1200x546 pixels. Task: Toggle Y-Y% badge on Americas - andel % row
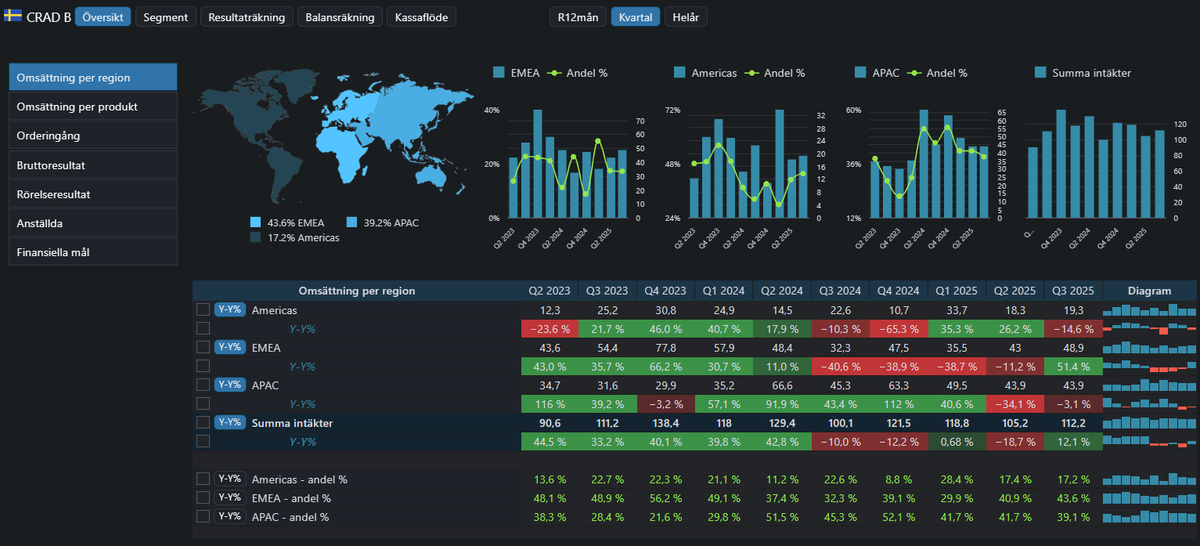point(230,479)
